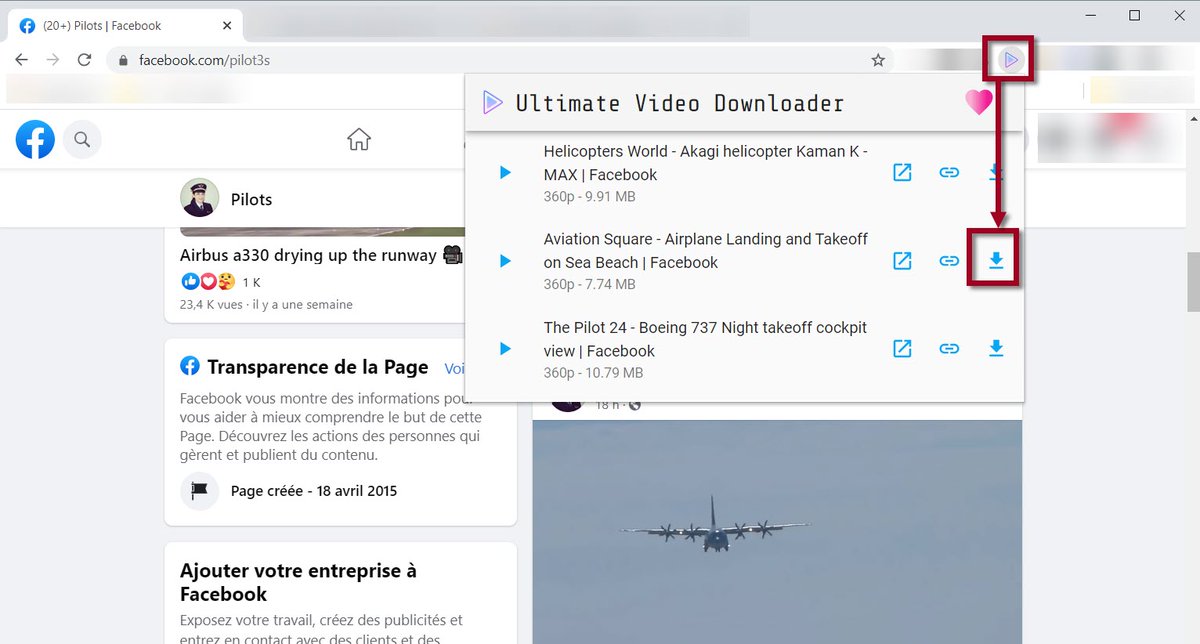Download The Pilot 24 Boeing 737 video

(996, 349)
